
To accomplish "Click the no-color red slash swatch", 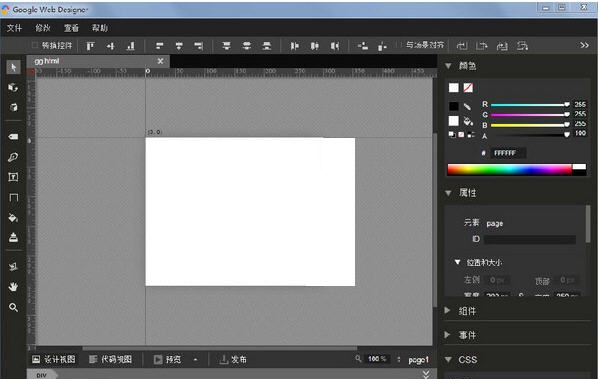I will click(468, 88).
